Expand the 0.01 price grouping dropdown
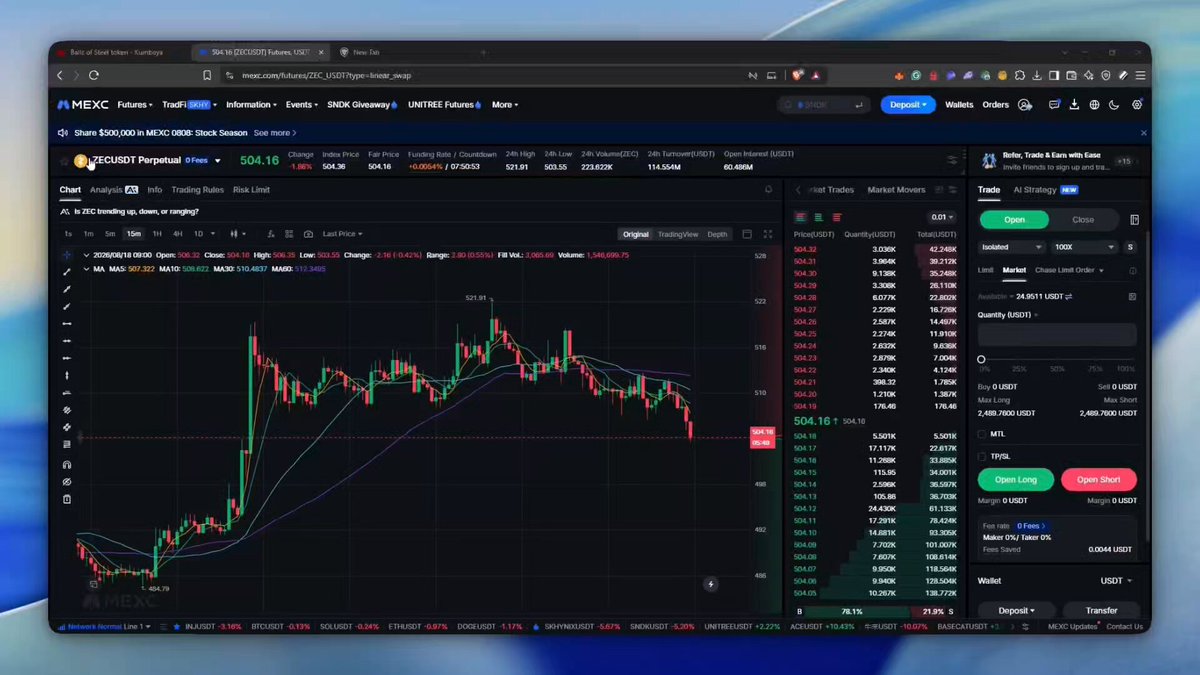This screenshot has width=1200, height=675. tap(941, 217)
